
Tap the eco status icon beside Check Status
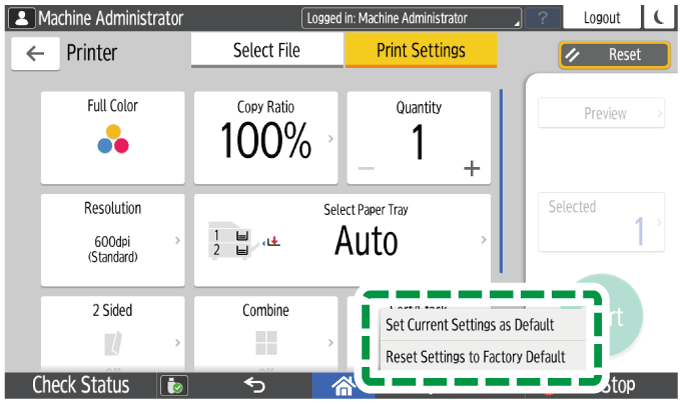click(x=172, y=386)
